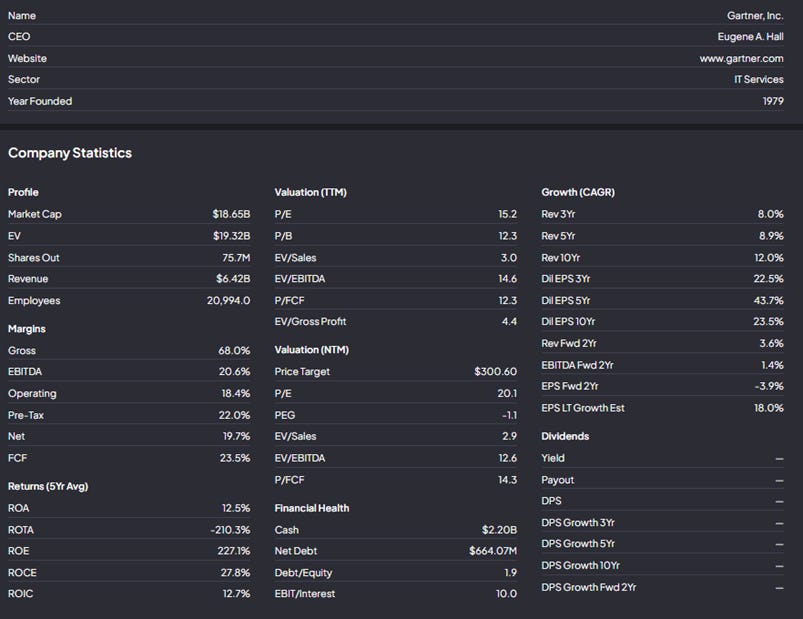The height and width of the screenshot is (619, 803).
Task: Click the P/B value 12.3
Action: (508, 236)
